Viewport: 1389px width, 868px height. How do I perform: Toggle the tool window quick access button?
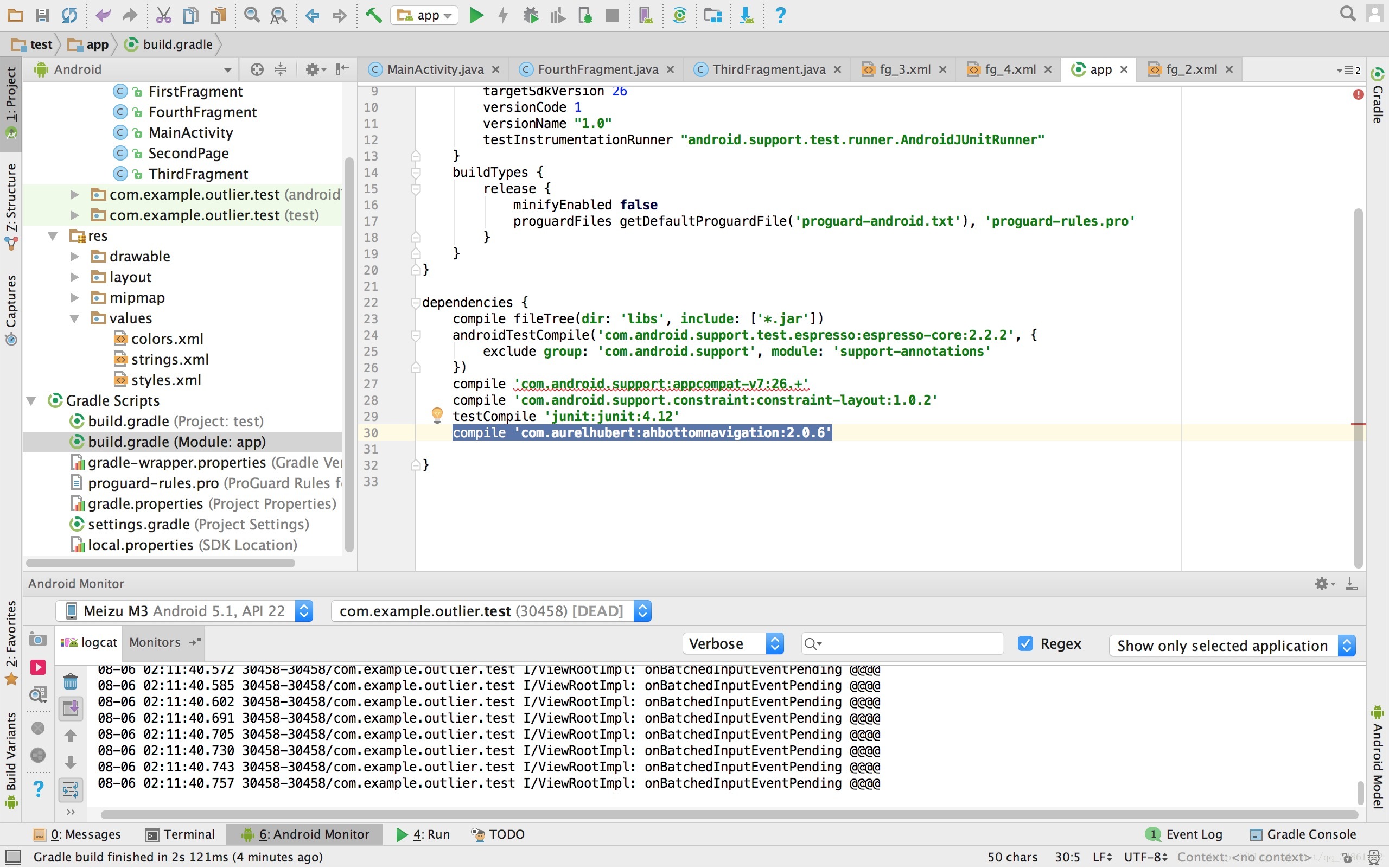12,858
